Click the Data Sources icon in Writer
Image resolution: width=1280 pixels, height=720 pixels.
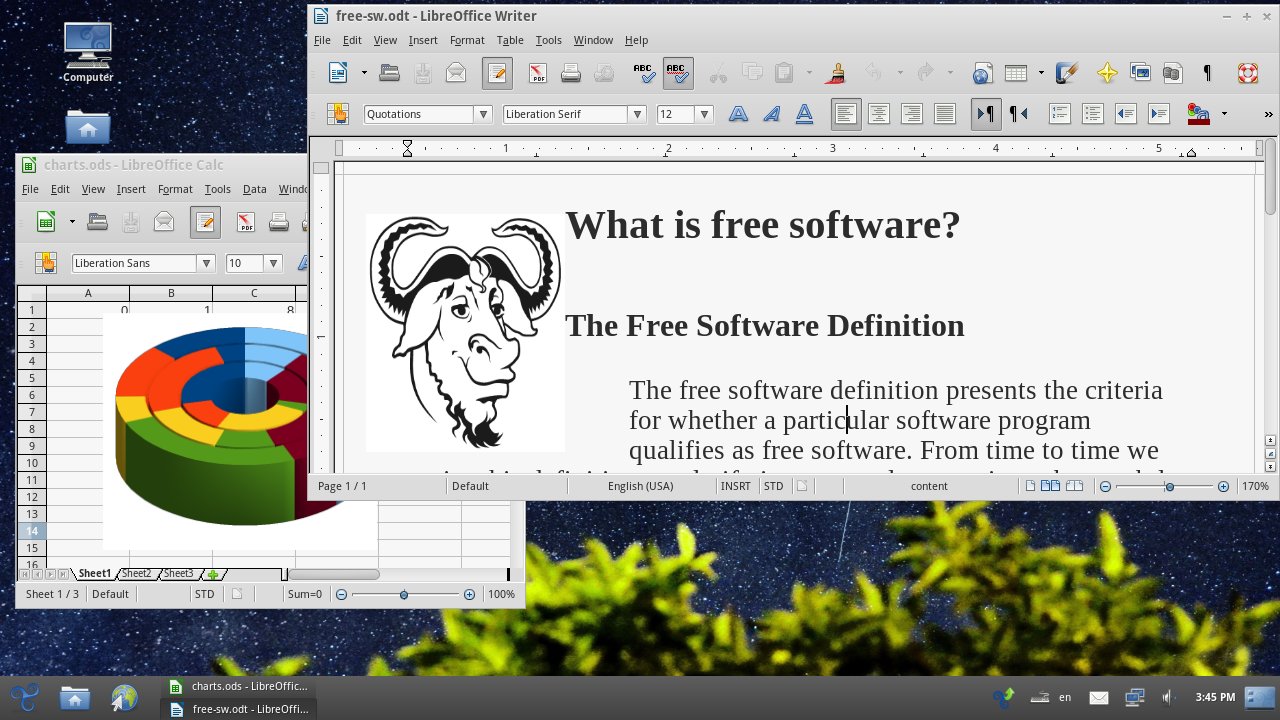pyautogui.click(x=1172, y=72)
